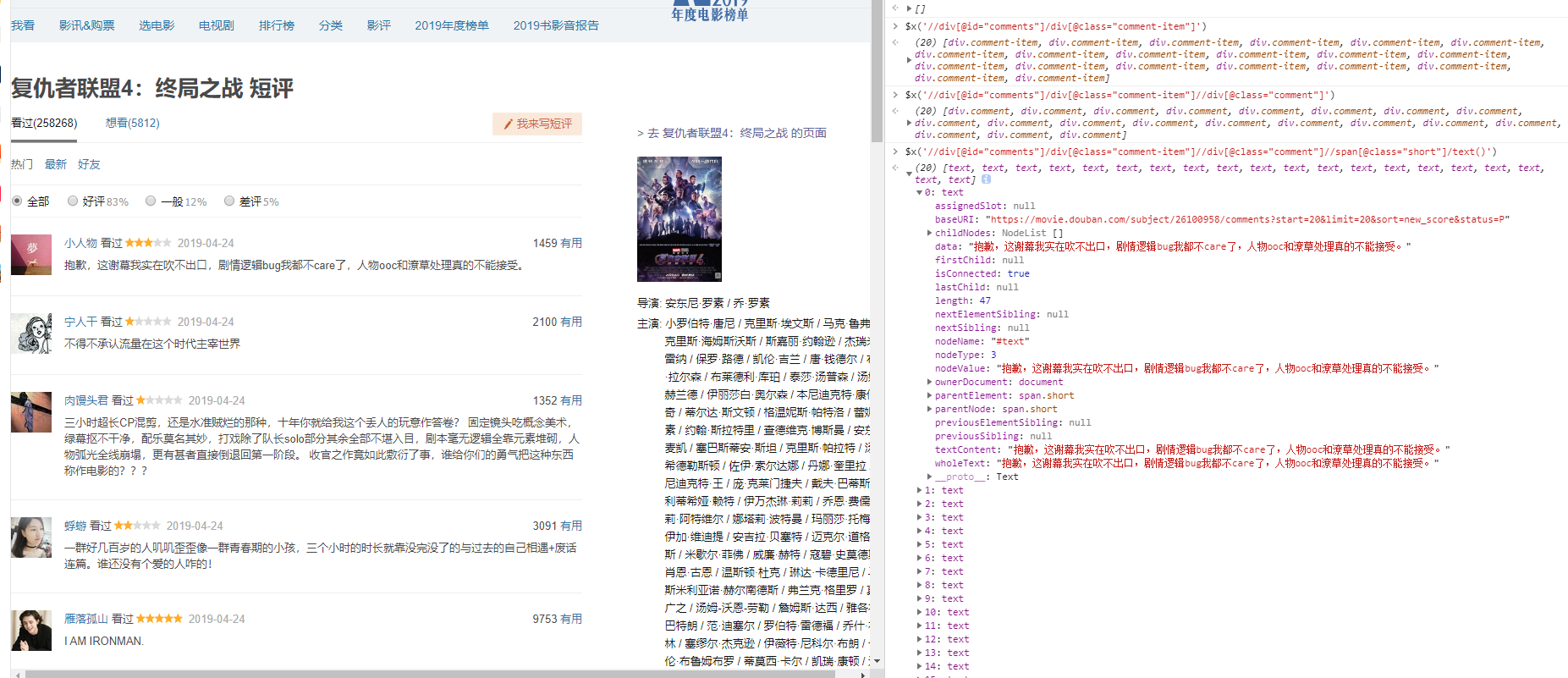Open 影评 navigation item
The width and height of the screenshot is (1568, 678).
click(379, 25)
